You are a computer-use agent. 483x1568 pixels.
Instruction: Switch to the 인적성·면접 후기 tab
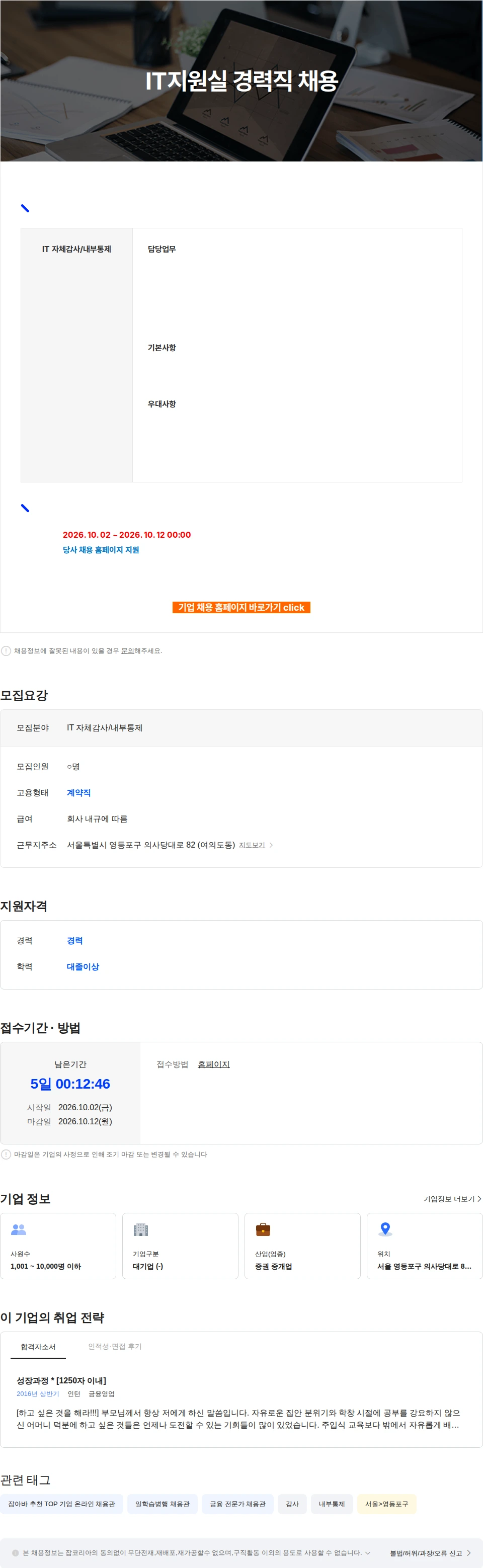coord(115,1347)
